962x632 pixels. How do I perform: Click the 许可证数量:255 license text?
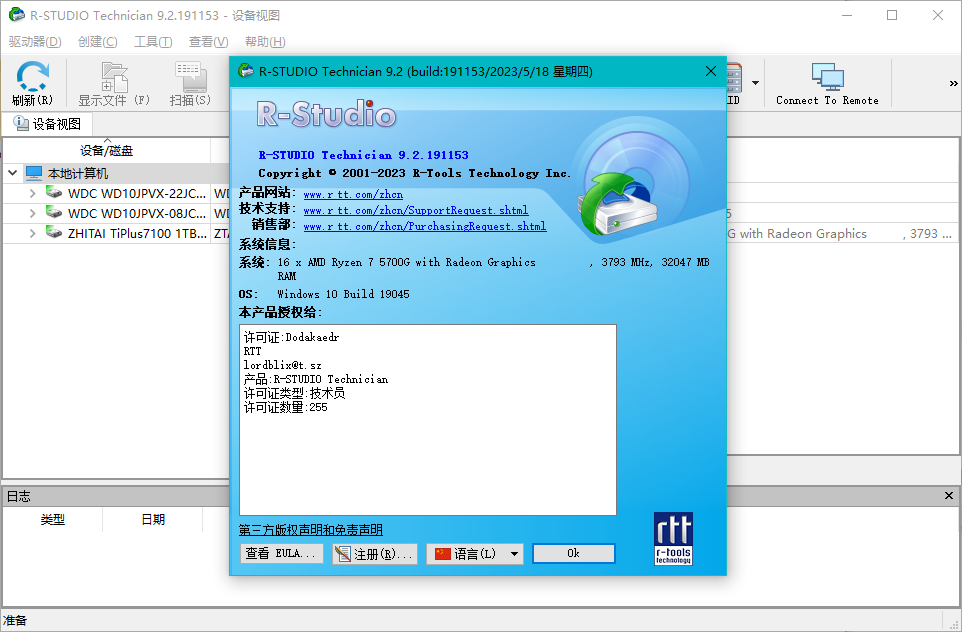tap(286, 407)
